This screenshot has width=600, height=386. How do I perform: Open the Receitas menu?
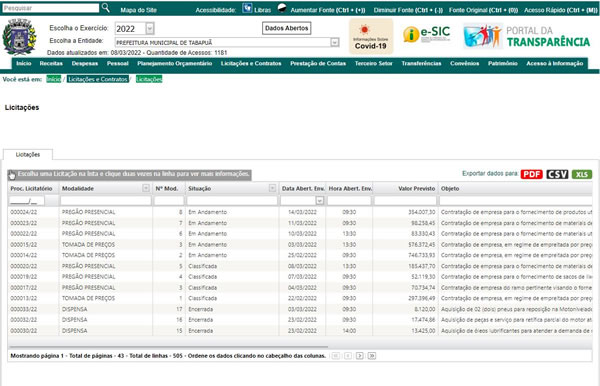click(51, 64)
